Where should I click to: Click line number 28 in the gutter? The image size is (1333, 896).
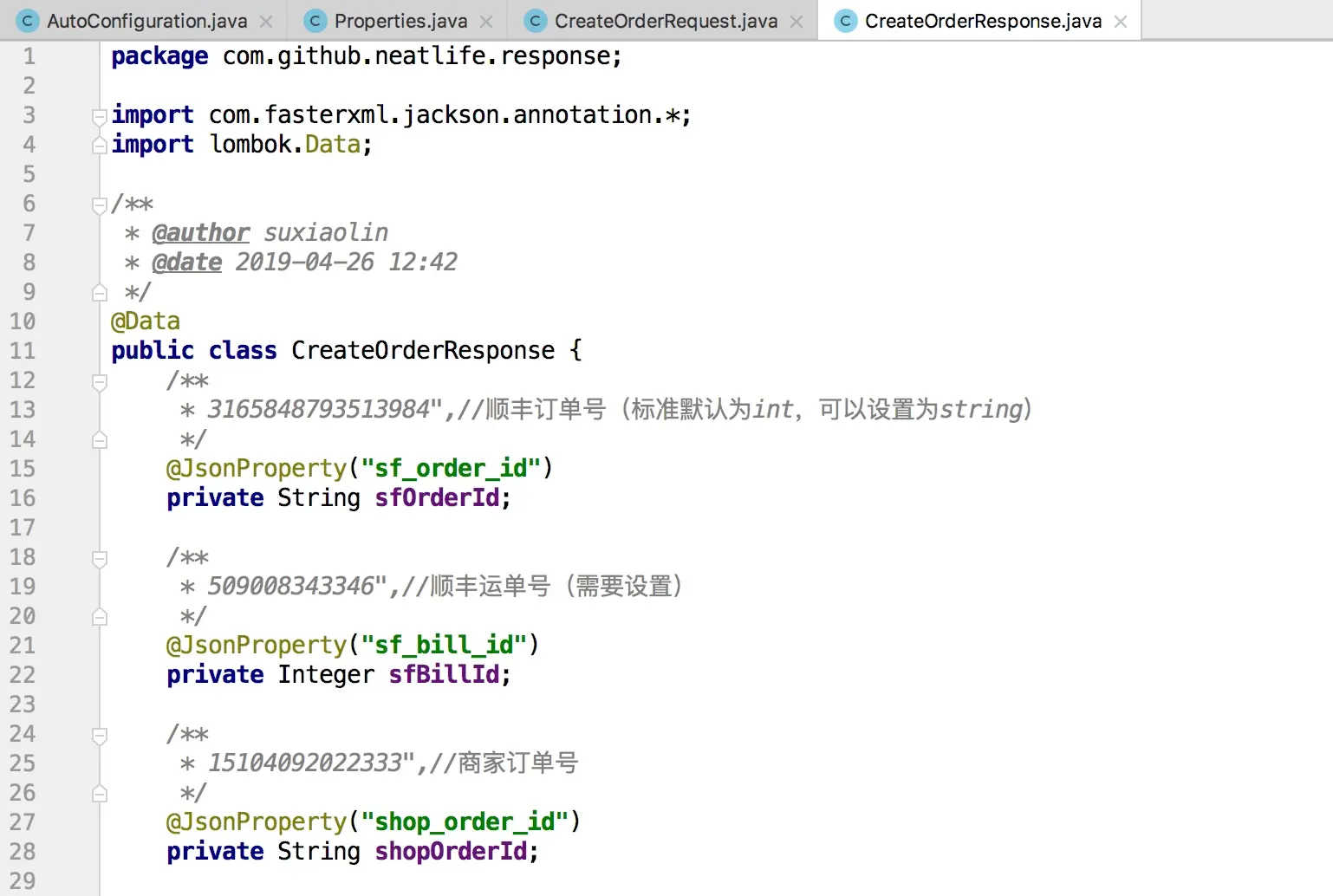tap(23, 852)
